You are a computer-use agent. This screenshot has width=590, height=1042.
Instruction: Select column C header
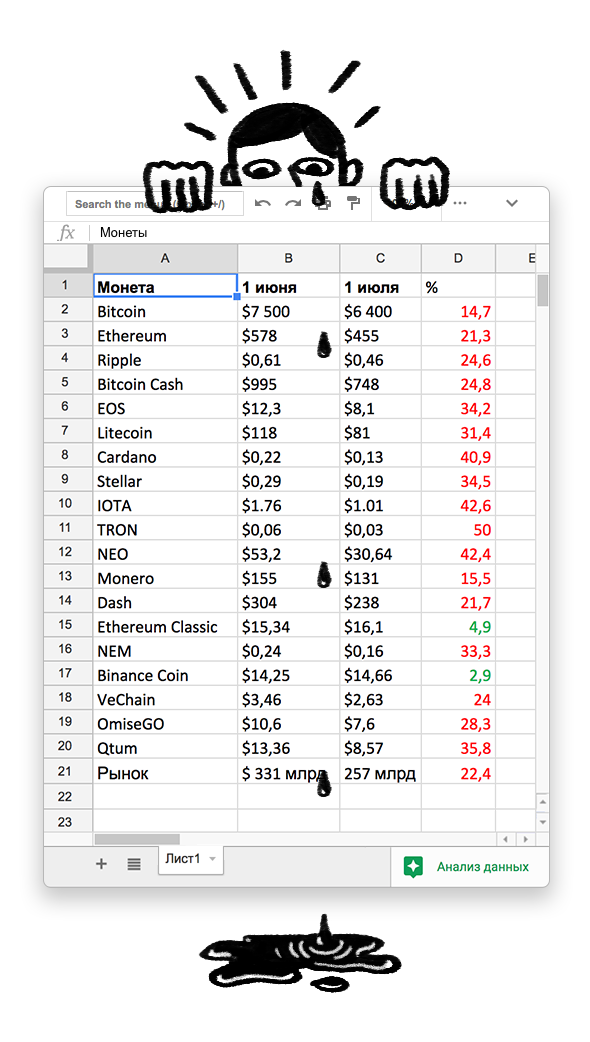click(380, 259)
